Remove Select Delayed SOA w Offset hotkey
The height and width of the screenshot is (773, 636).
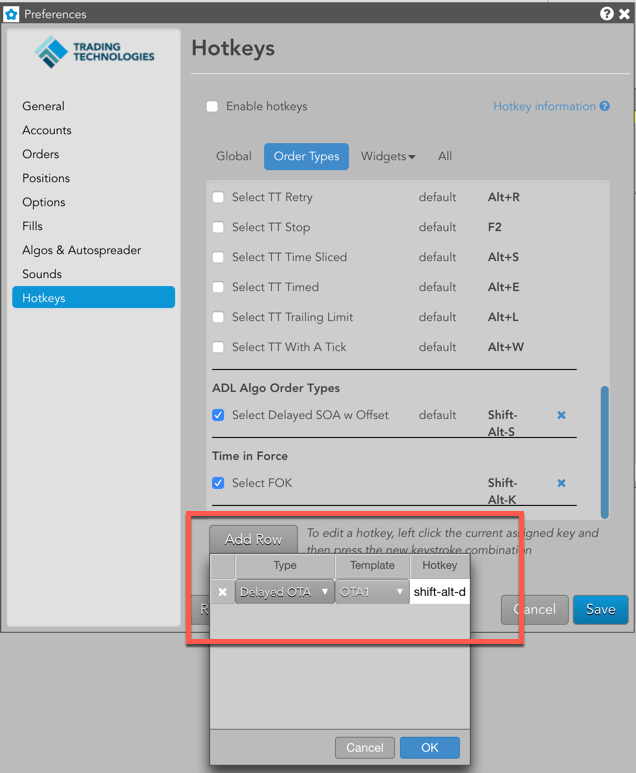pyautogui.click(x=561, y=415)
